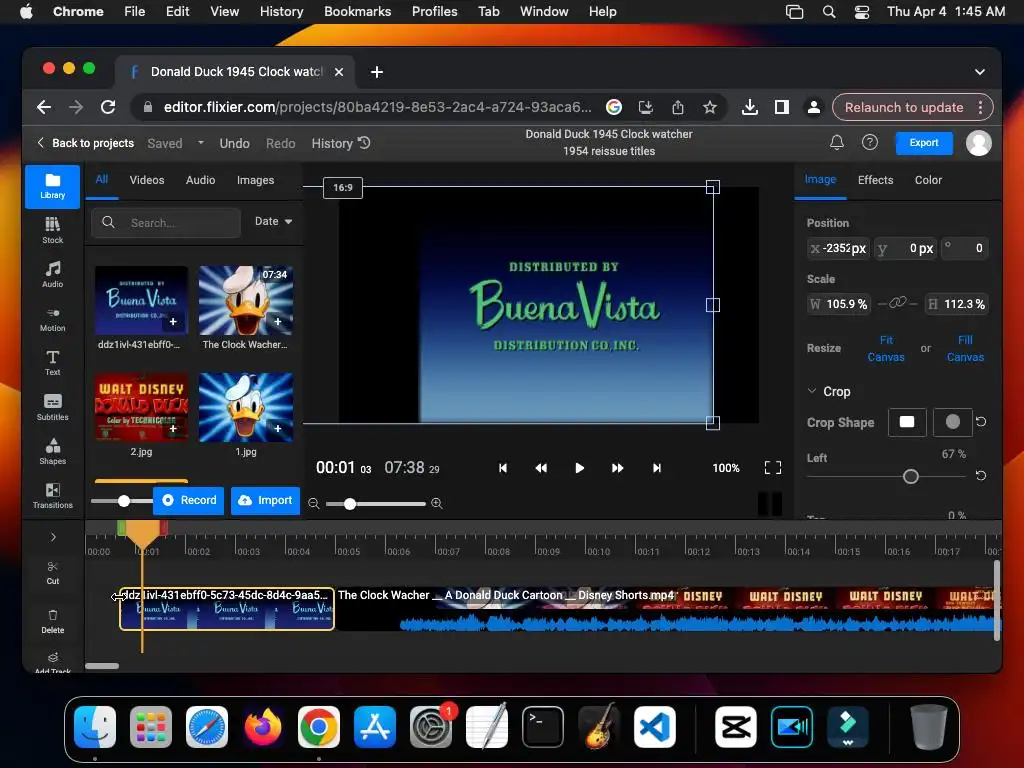Screen dimensions: 1024x768
Task: Open the 16:9 aspect ratio selector
Action: [x=343, y=187]
